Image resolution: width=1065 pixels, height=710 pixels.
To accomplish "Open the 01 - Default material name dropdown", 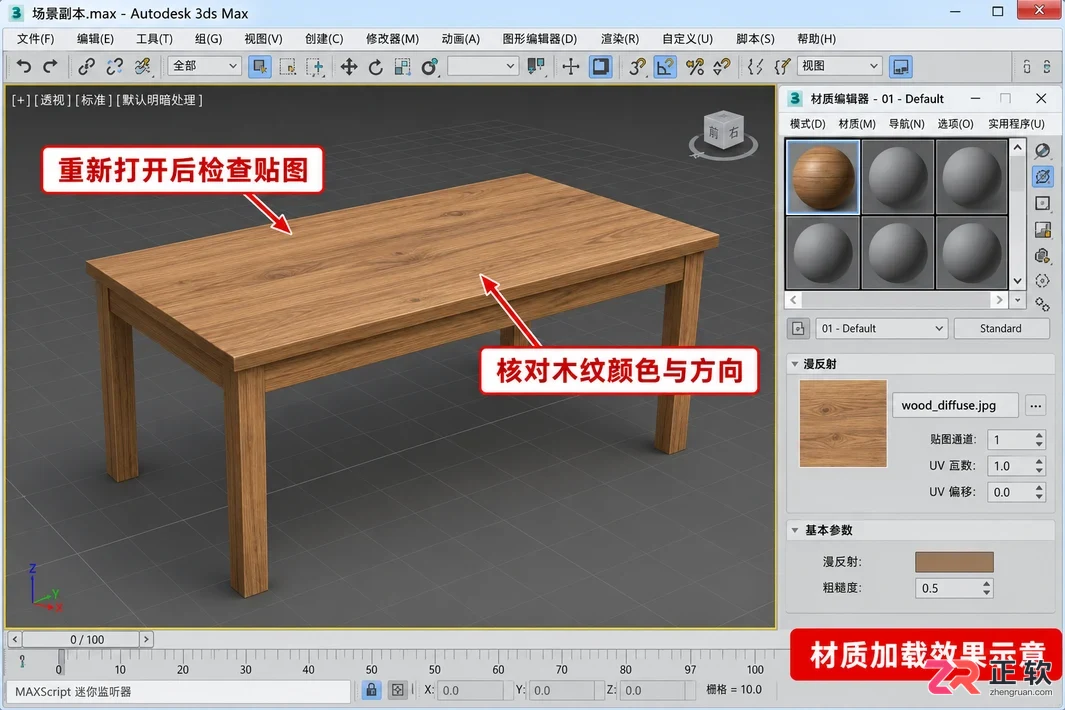I will 882,329.
